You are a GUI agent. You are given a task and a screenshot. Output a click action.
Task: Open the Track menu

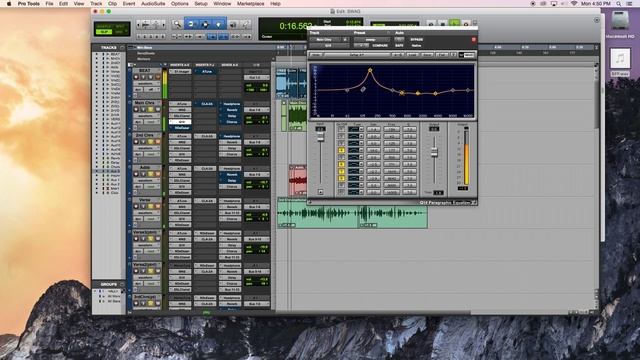96,4
